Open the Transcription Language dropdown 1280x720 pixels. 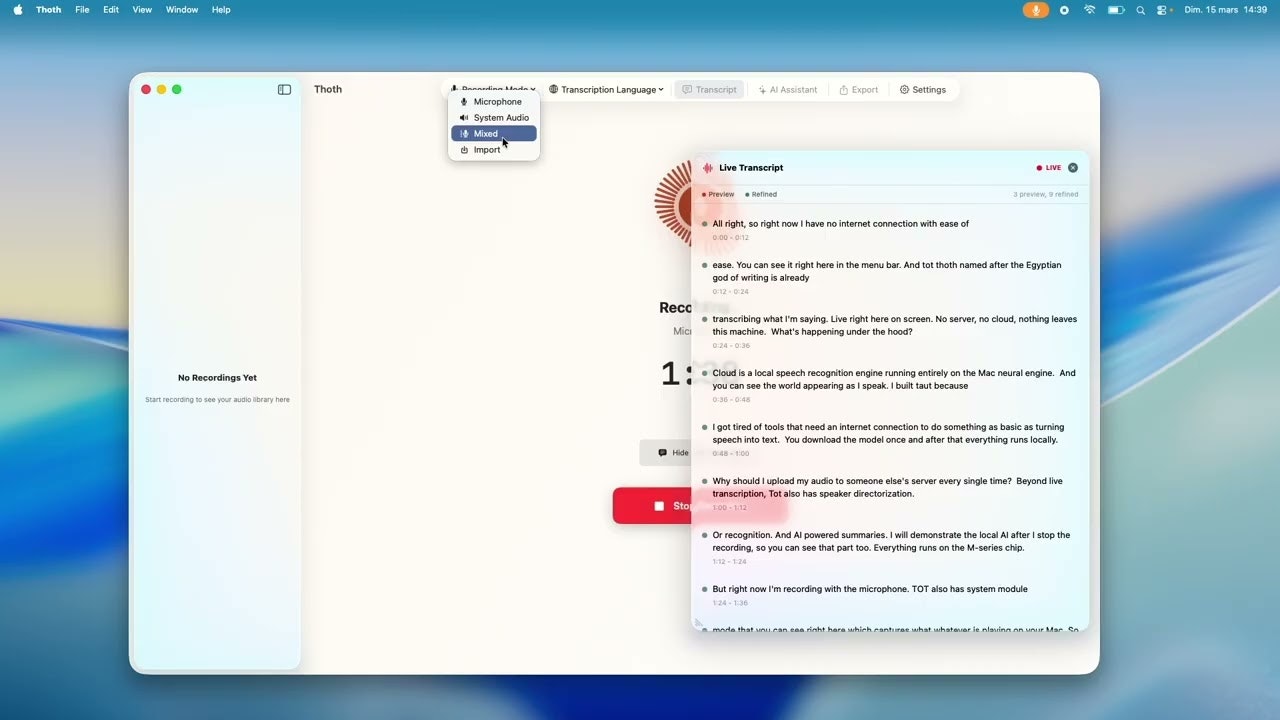tap(606, 90)
